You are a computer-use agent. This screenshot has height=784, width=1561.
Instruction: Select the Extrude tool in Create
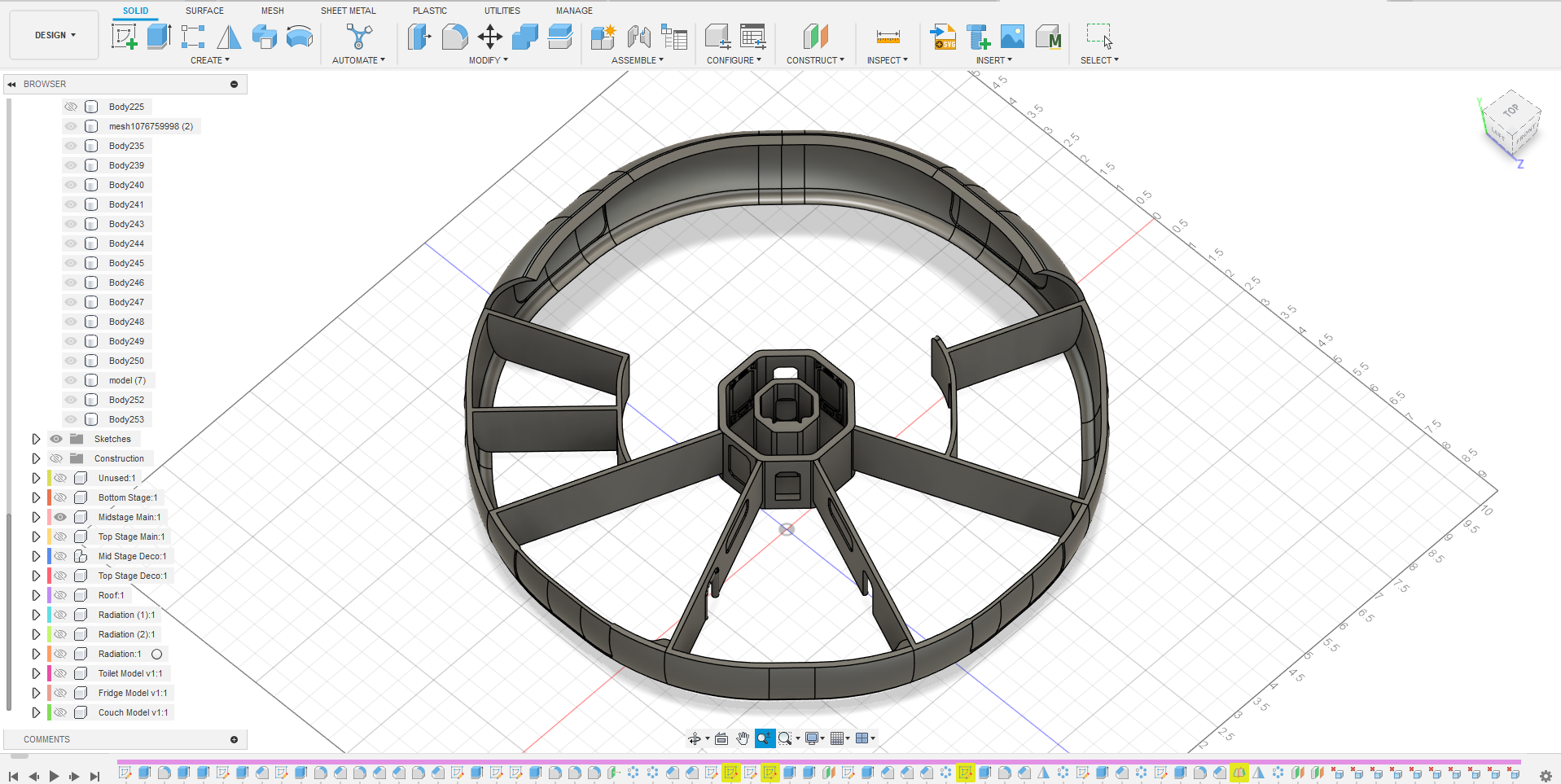(x=159, y=37)
